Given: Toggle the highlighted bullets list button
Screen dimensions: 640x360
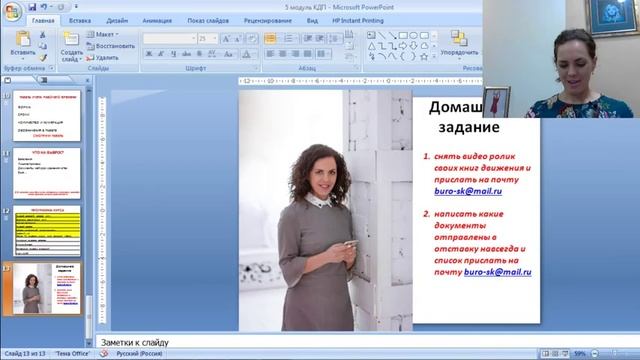Looking at the screenshot, I should click(270, 39).
